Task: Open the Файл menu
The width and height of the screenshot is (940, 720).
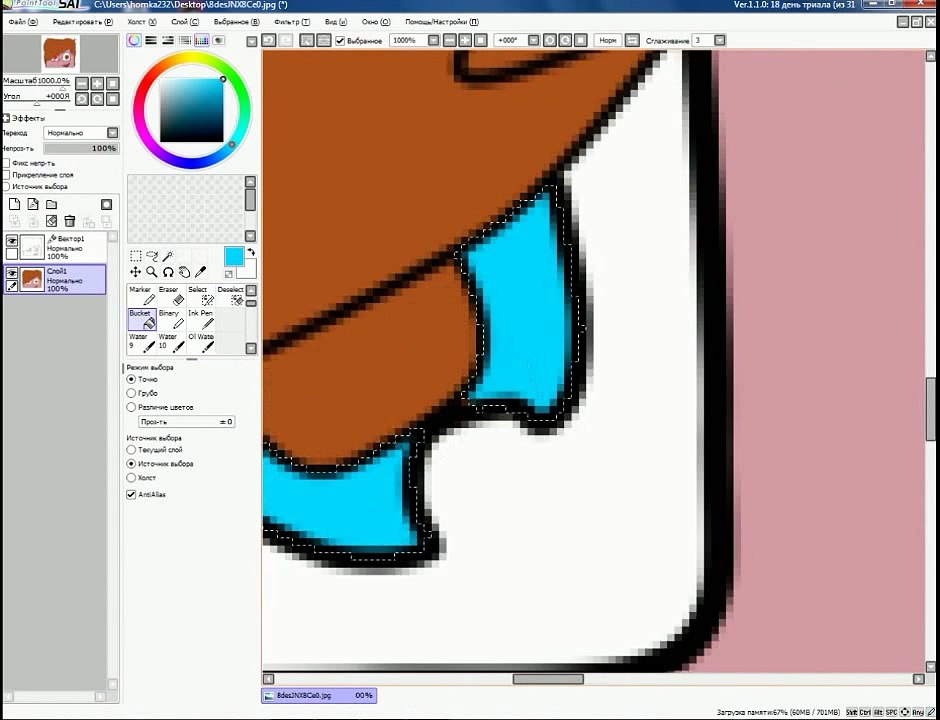Action: pyautogui.click(x=23, y=22)
